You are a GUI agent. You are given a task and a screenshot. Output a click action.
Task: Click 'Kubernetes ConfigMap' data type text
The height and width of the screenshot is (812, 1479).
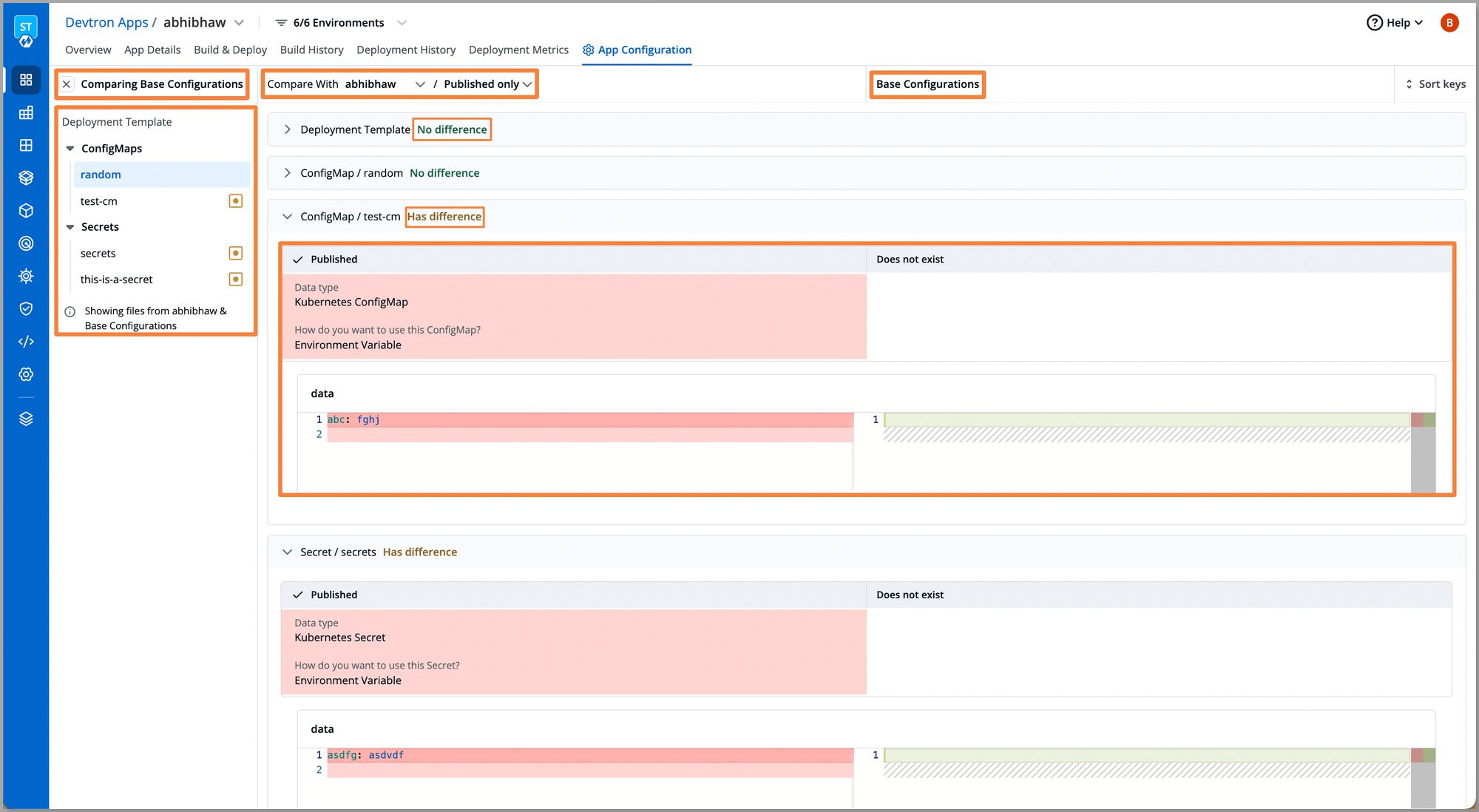coord(351,302)
